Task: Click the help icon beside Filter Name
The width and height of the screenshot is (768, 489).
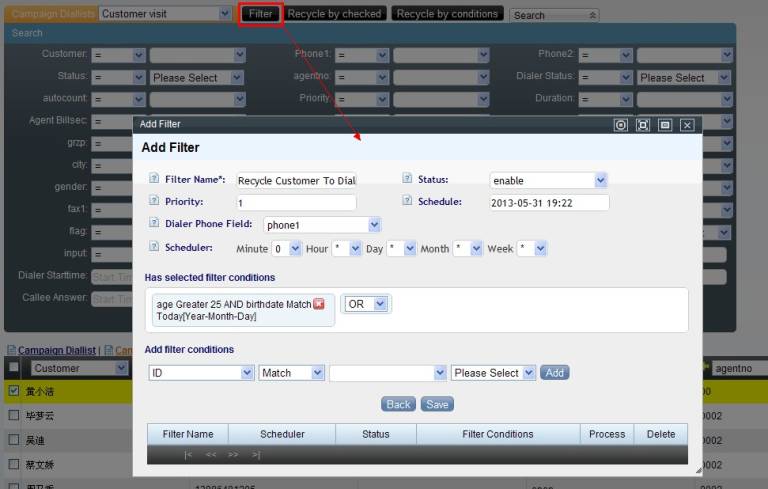Action: [x=154, y=179]
